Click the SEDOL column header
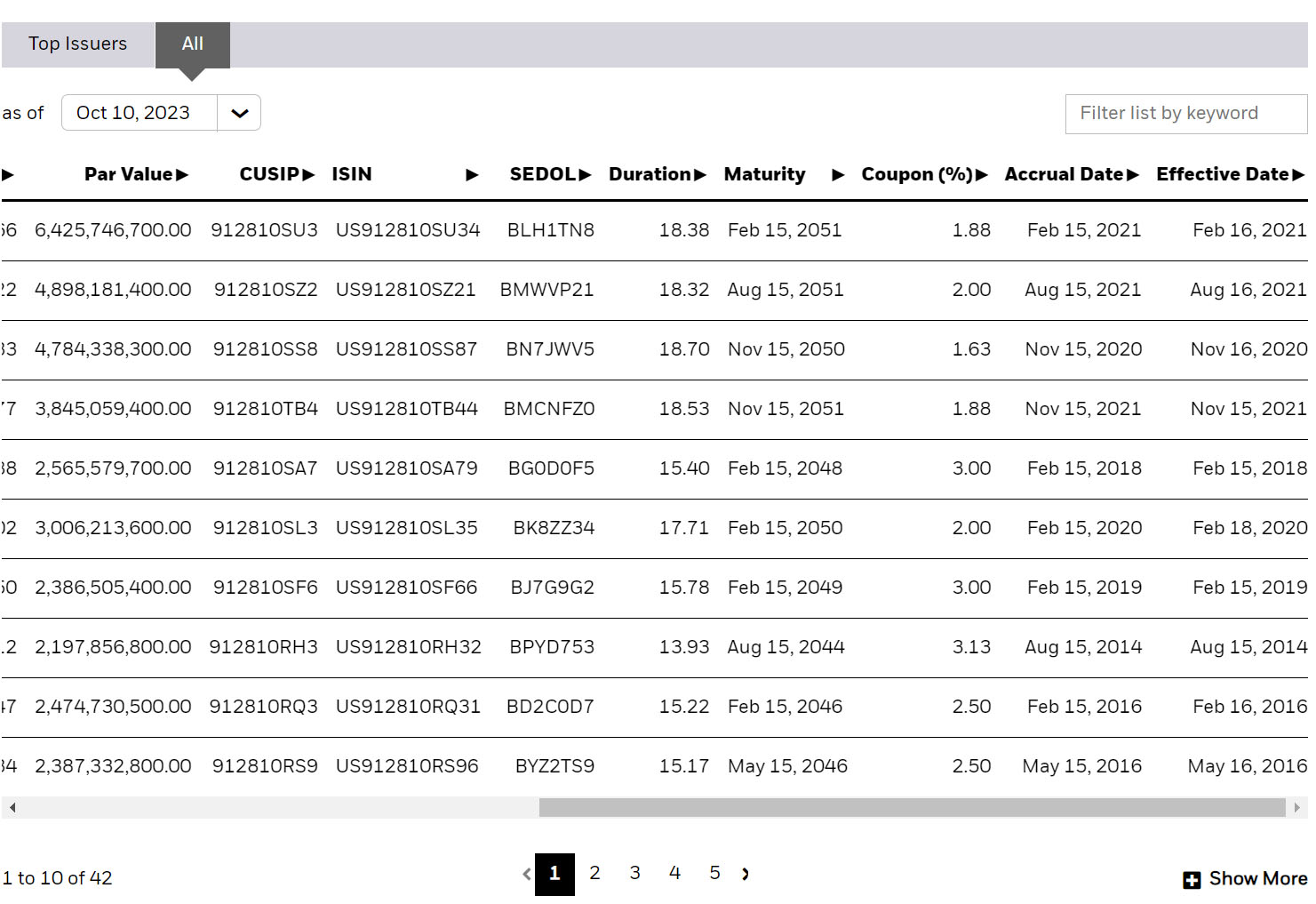This screenshot has height=904, width=1316. tap(543, 174)
